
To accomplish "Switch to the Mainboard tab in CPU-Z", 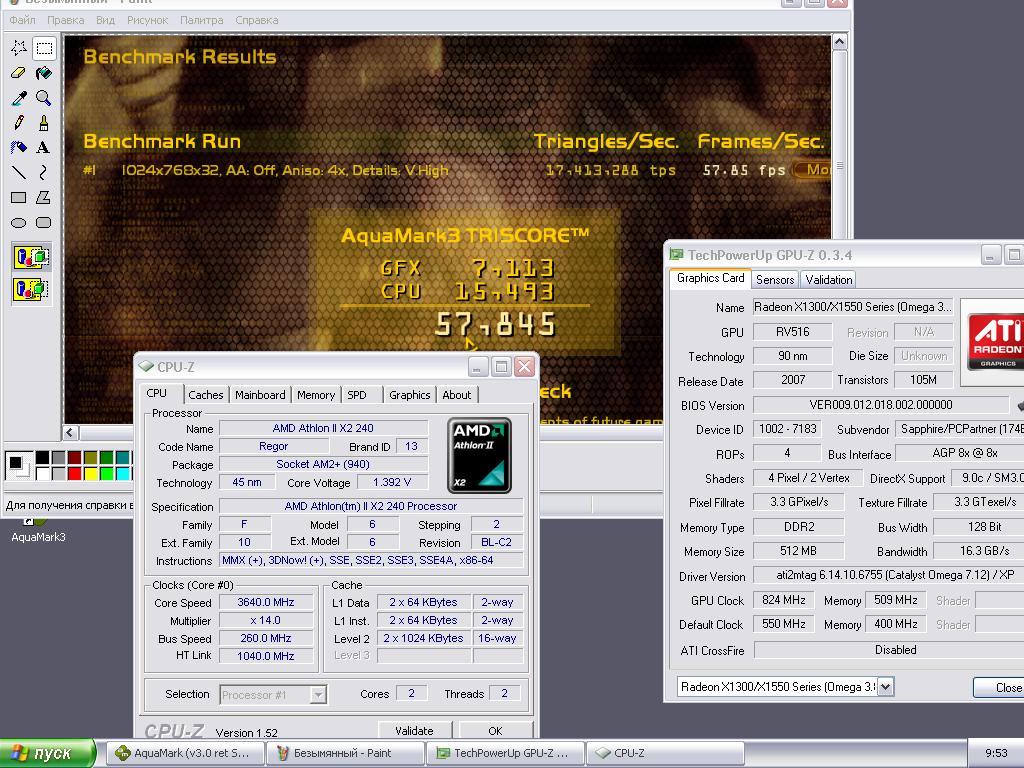I will tap(260, 395).
